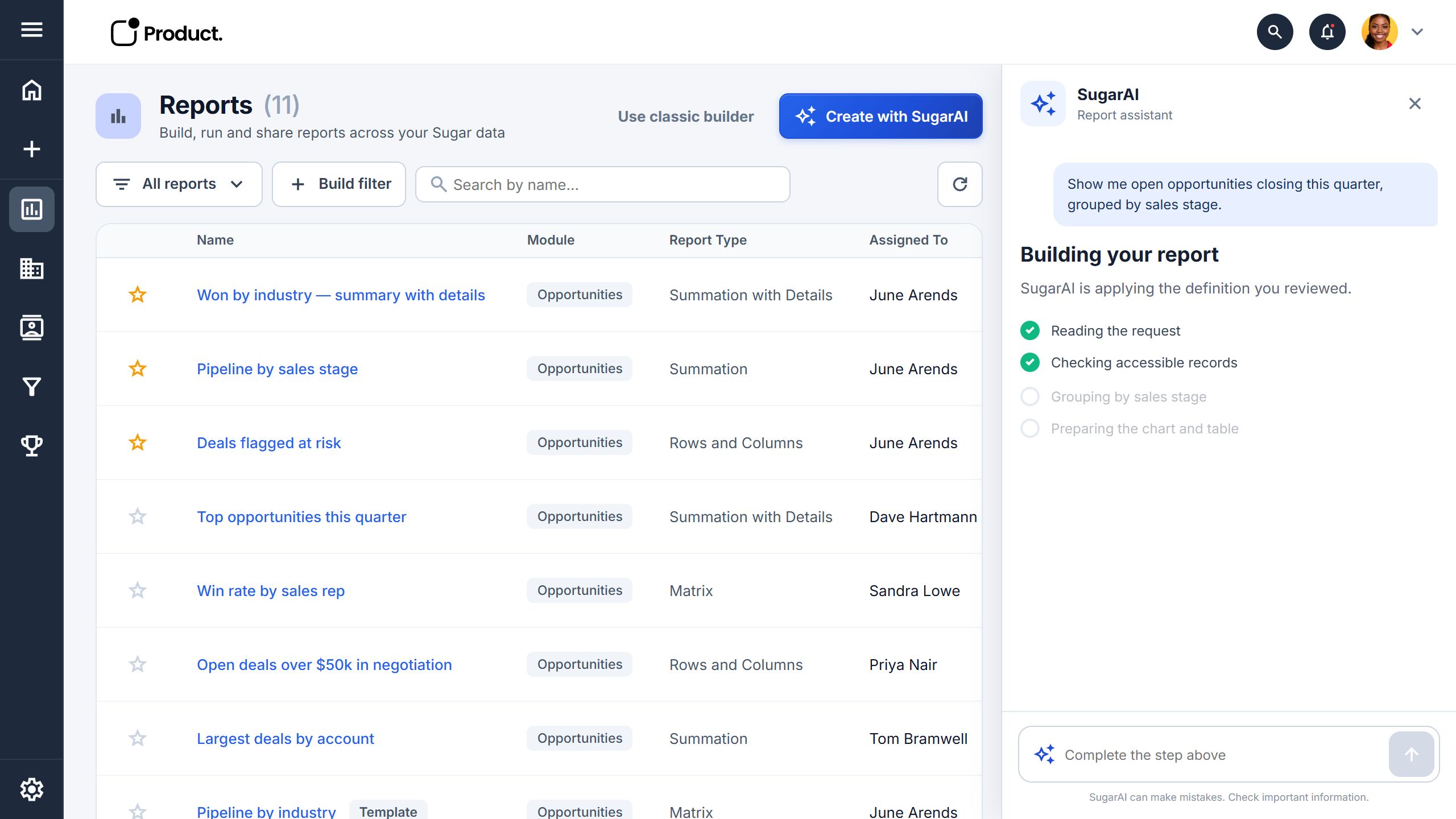The width and height of the screenshot is (1456, 819).
Task: Click Build filter button
Action: point(339,184)
